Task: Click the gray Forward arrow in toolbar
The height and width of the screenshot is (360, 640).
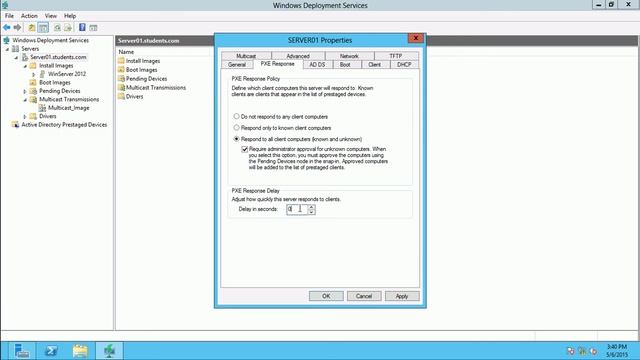Action: (17, 27)
